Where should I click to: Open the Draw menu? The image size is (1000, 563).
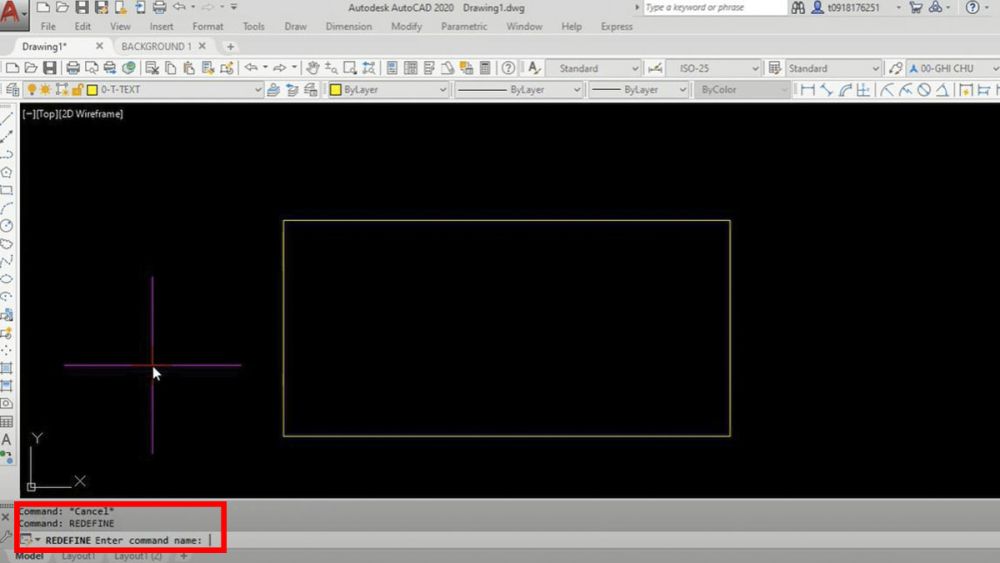(x=295, y=27)
